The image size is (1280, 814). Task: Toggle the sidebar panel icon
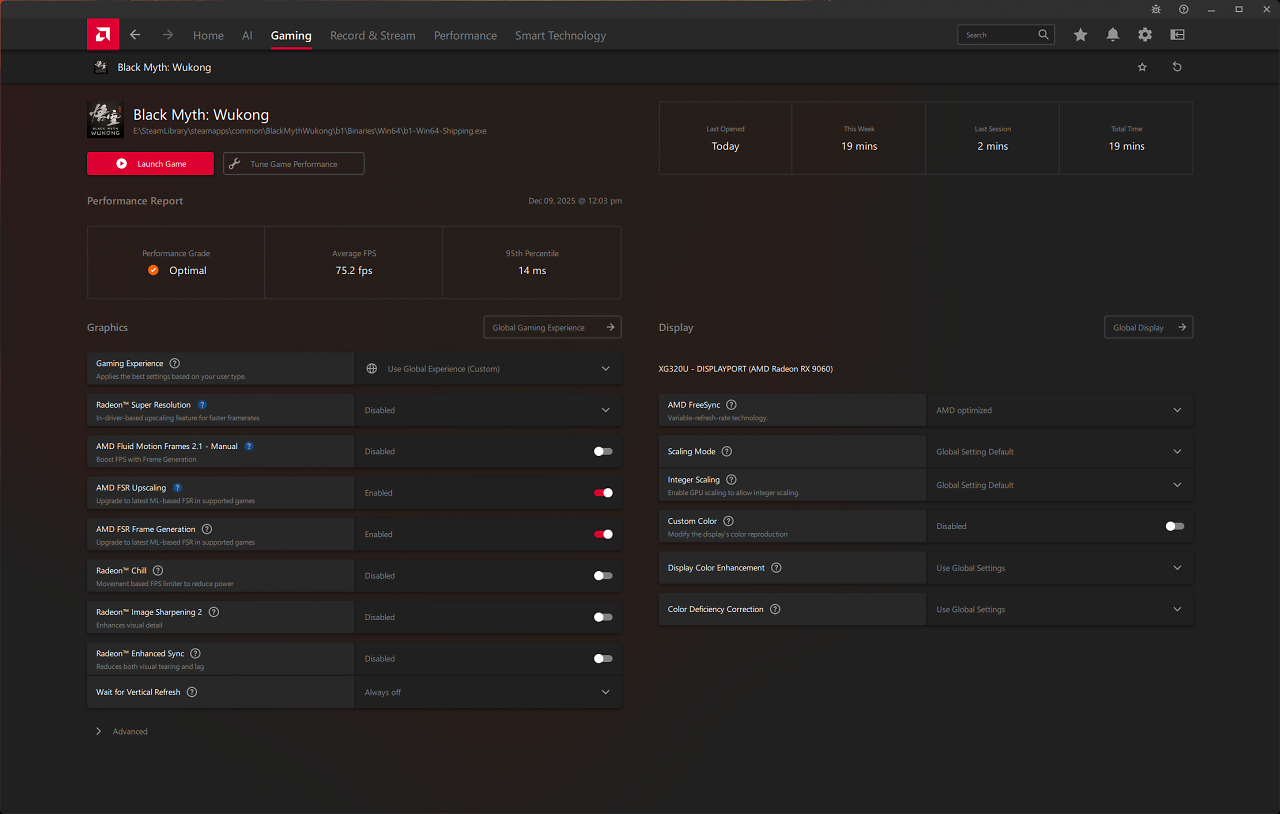1177,35
